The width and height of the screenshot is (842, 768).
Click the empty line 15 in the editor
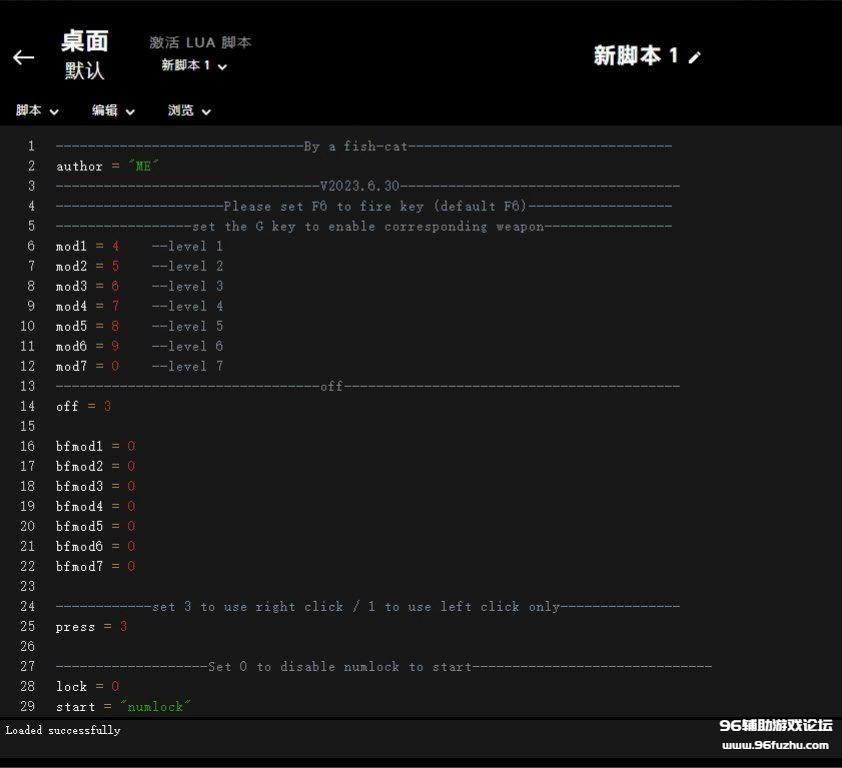tap(300, 426)
